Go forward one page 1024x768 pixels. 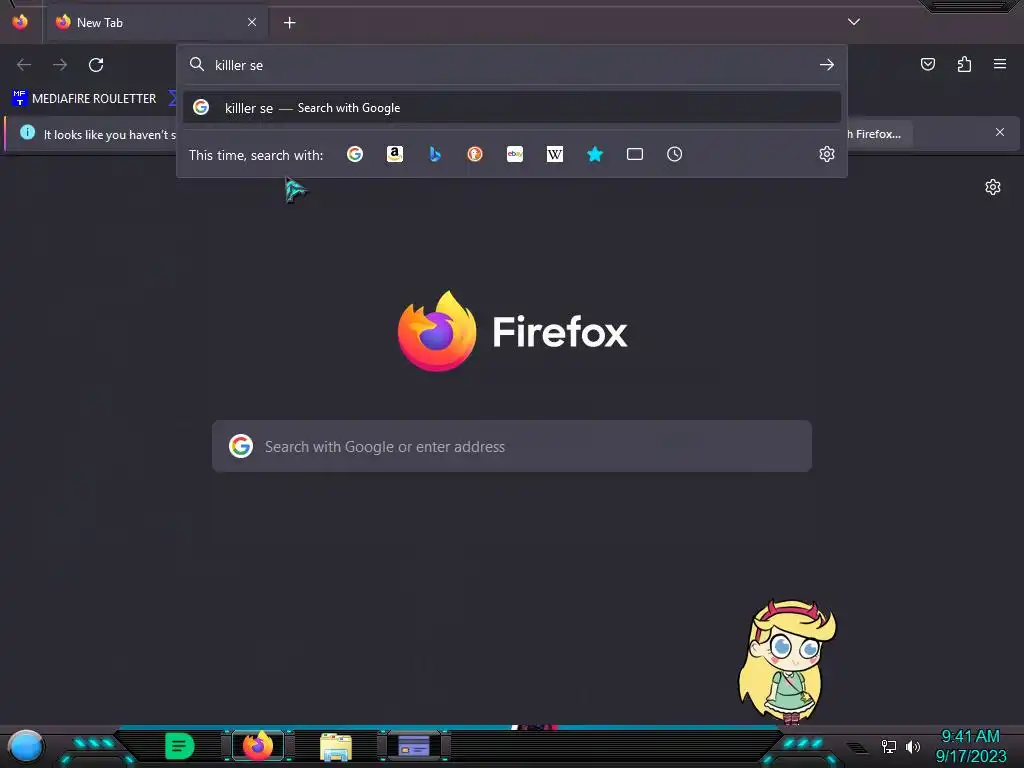[x=60, y=65]
